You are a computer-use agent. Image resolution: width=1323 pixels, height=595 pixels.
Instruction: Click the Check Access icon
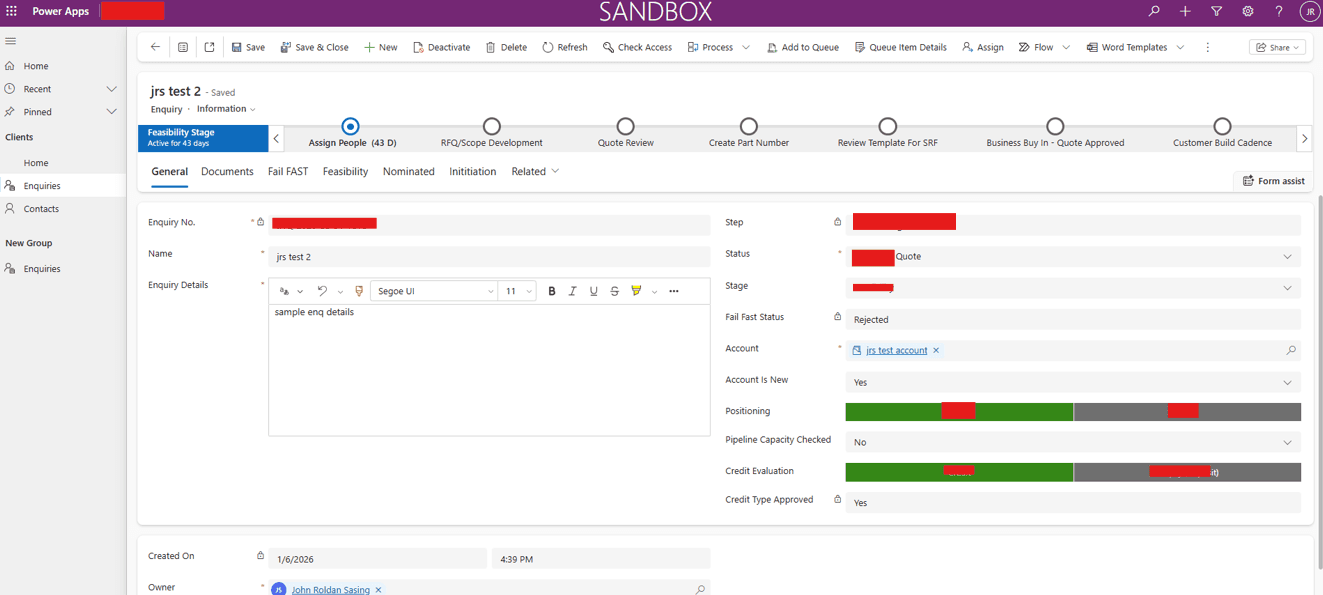click(637, 46)
